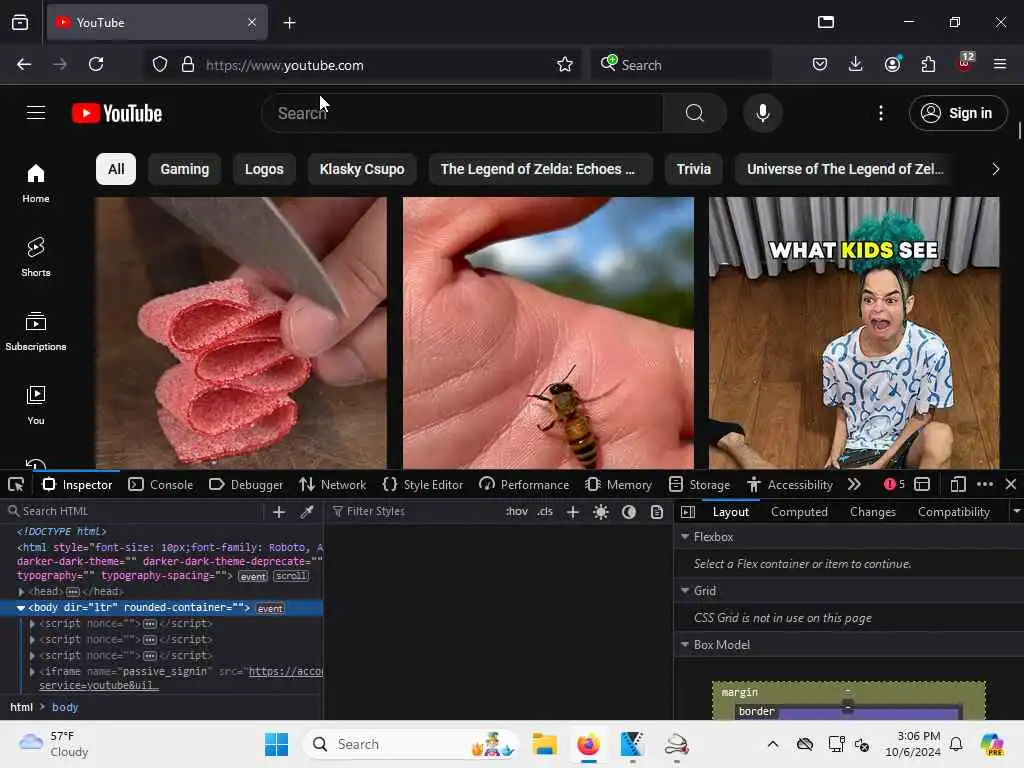Open YouTube settings three-dot menu
The height and width of the screenshot is (768, 1024).
880,113
